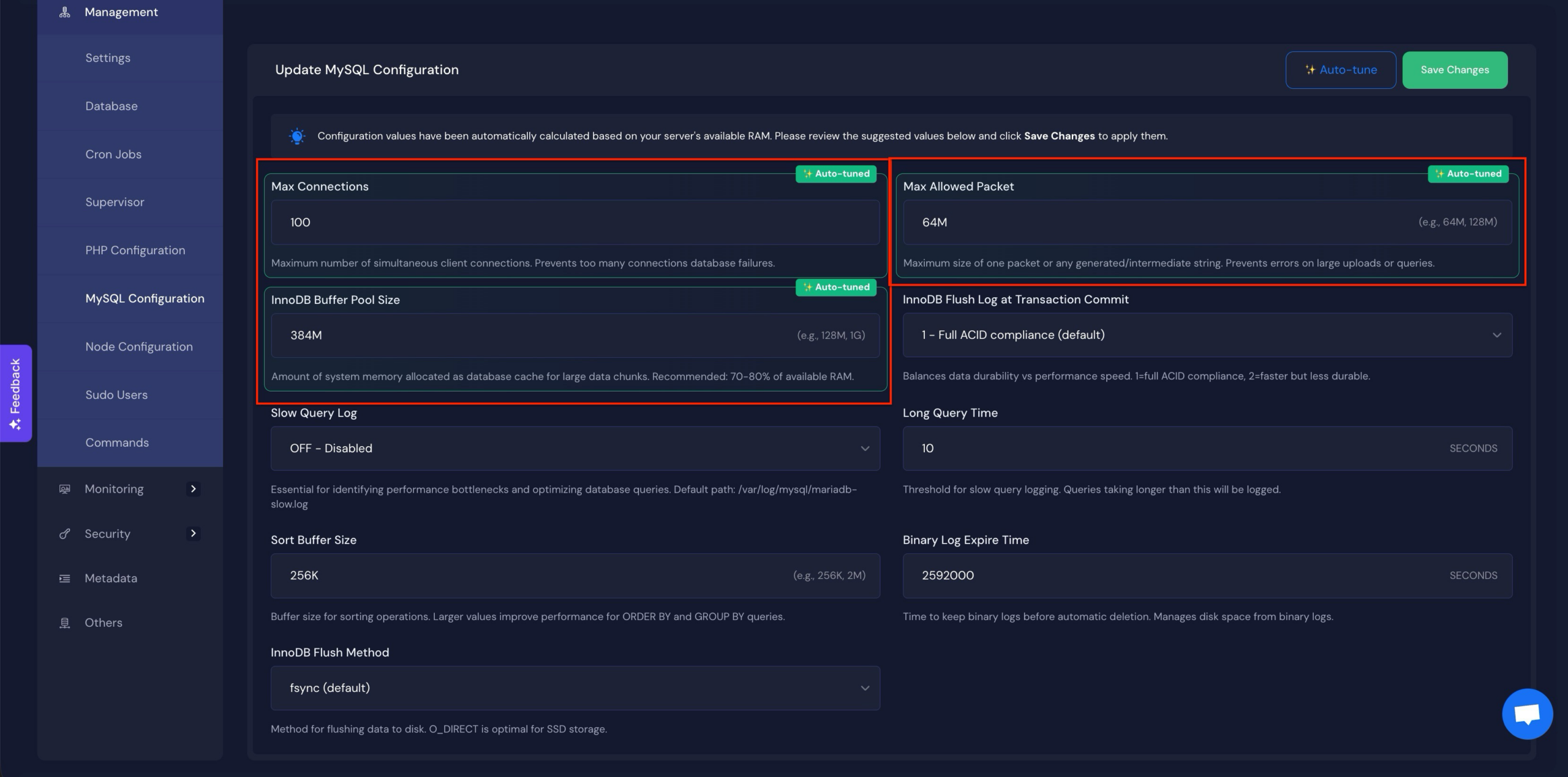Open the Slow Query Log dropdown

pyautogui.click(x=575, y=449)
